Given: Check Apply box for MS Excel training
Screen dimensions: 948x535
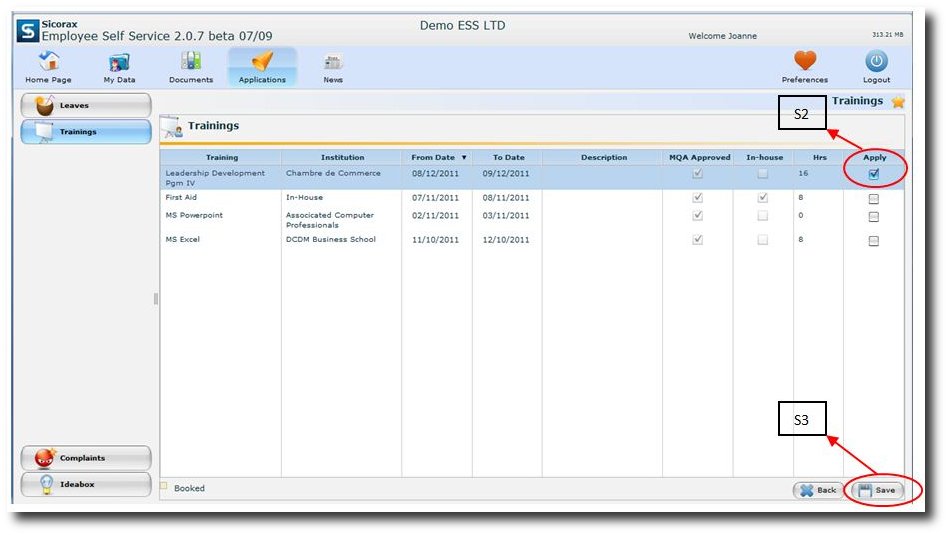Looking at the screenshot, I should click(x=874, y=241).
